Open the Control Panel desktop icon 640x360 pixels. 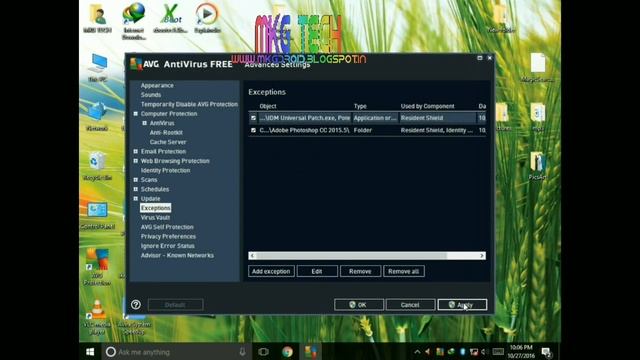pos(97,215)
